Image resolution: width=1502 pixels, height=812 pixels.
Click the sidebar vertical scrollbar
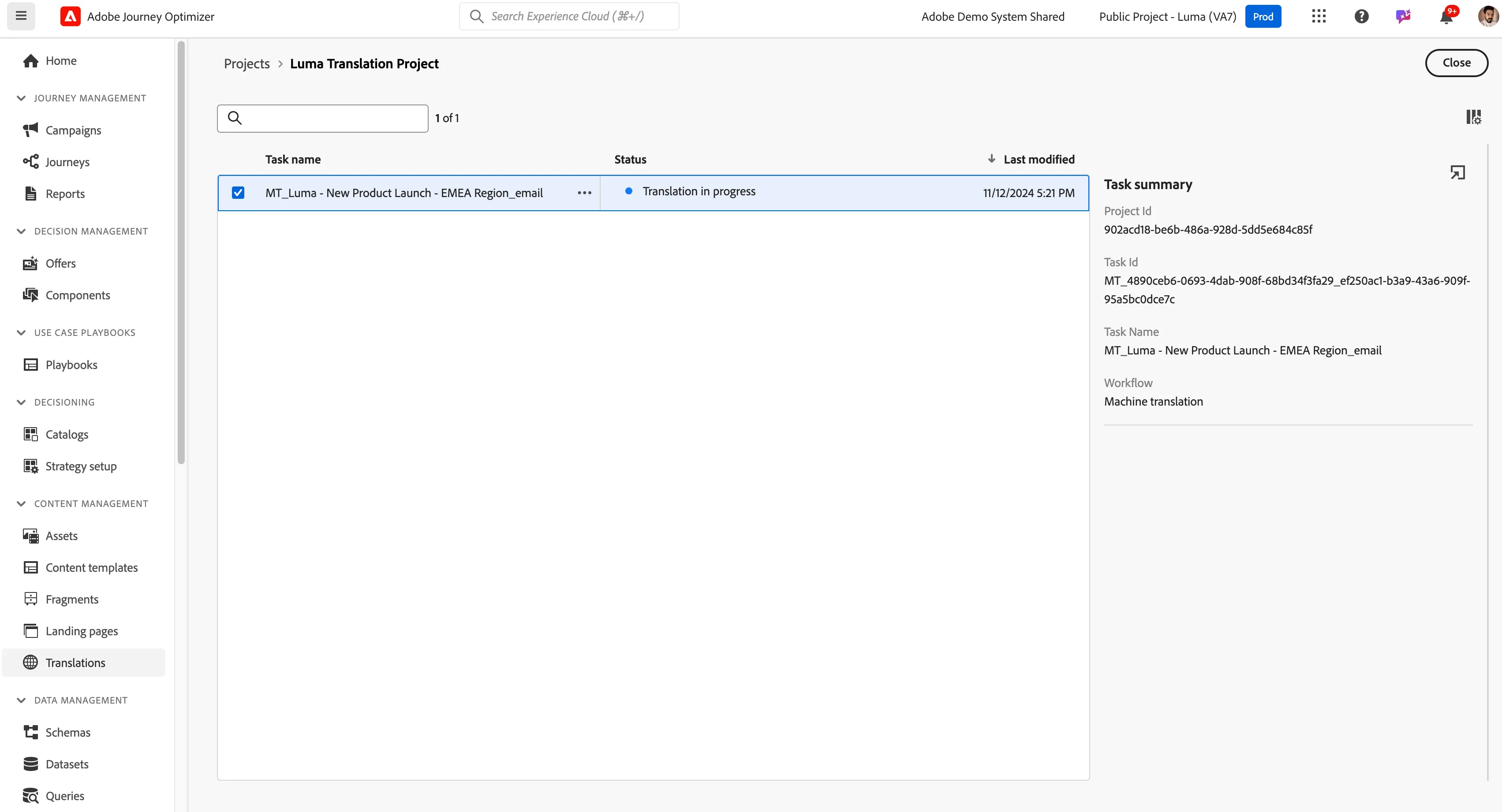[x=181, y=253]
